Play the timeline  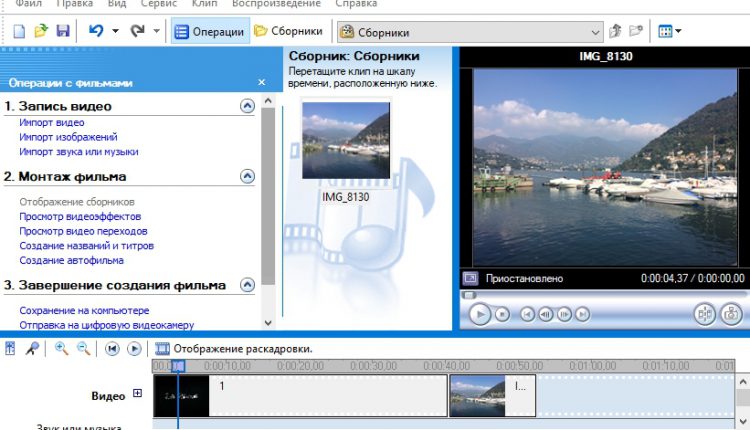(134, 349)
